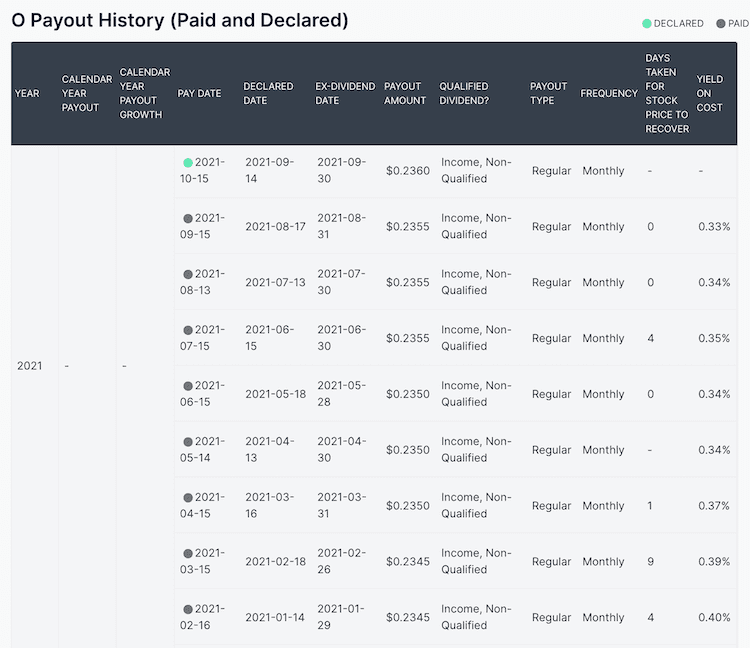This screenshot has width=750, height=648.
Task: Click paid status dot beside 2021-09-15
Action: (x=188, y=219)
